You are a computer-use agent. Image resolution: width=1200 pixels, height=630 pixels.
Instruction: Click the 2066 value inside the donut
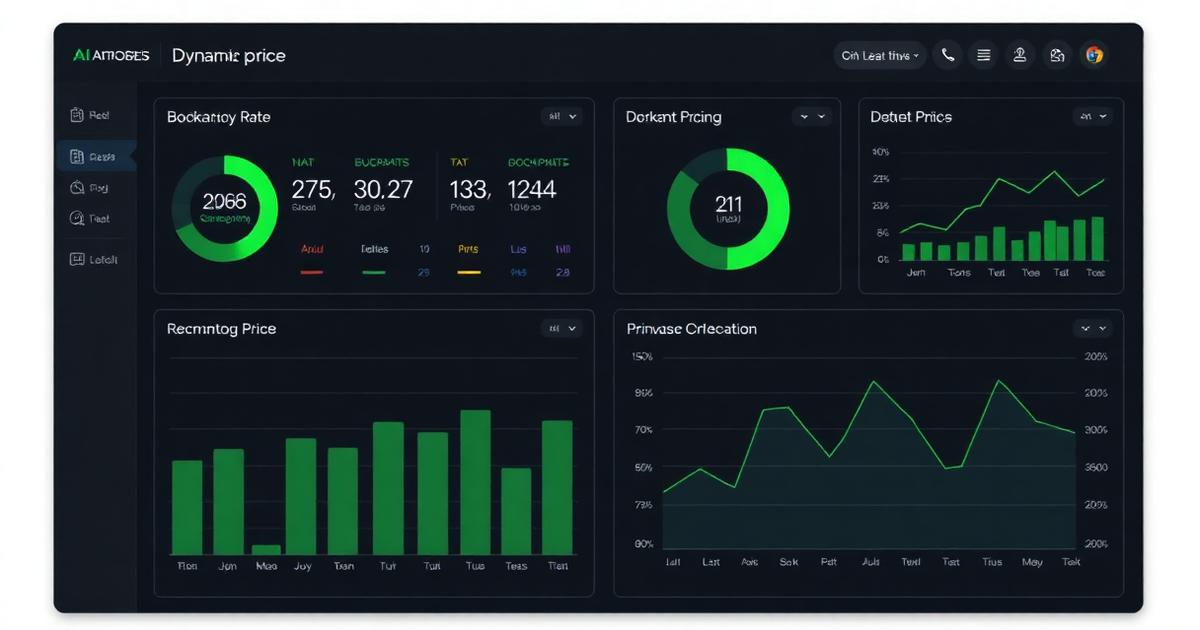tap(224, 202)
